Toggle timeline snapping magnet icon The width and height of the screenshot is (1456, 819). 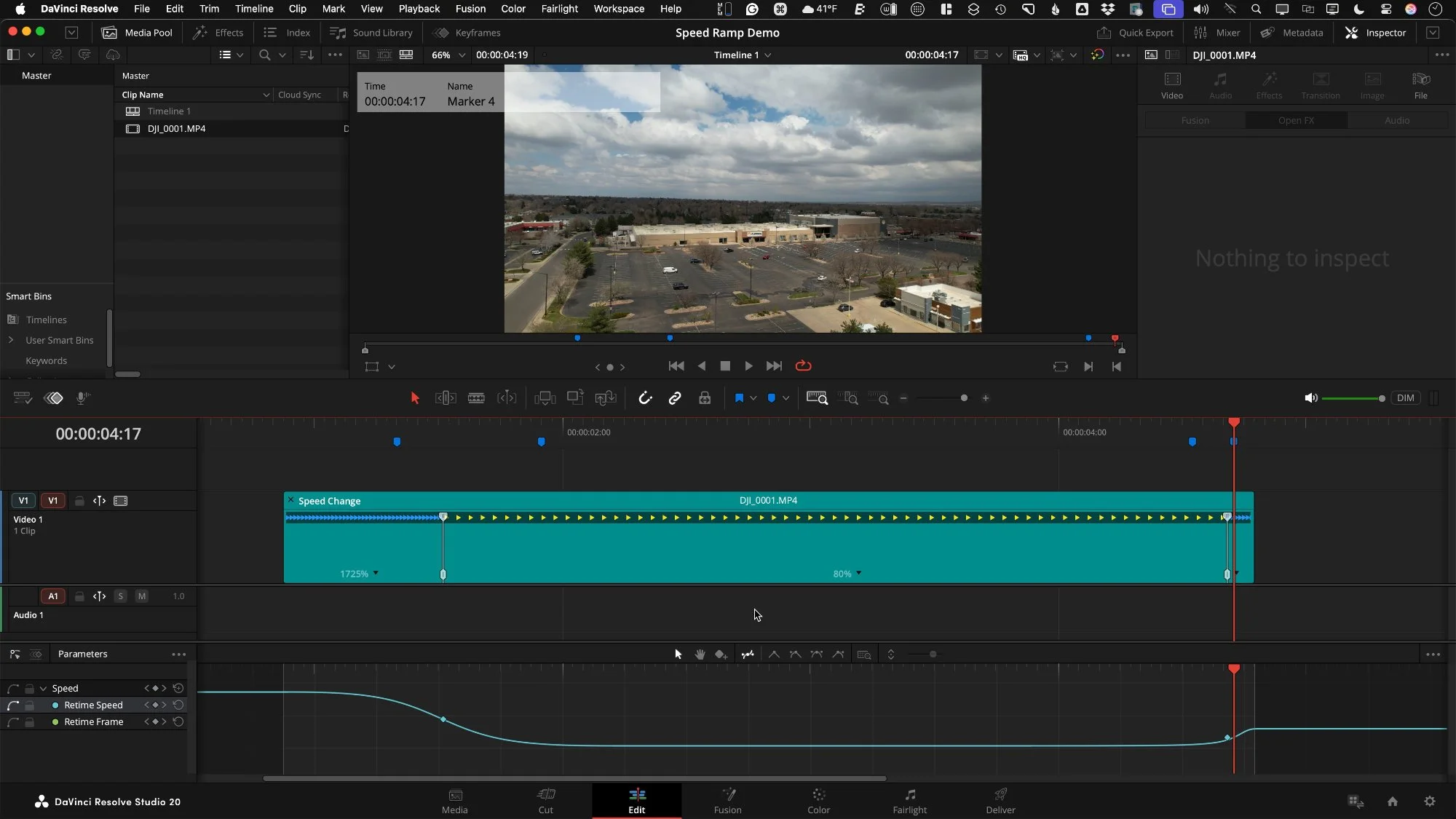coord(645,398)
